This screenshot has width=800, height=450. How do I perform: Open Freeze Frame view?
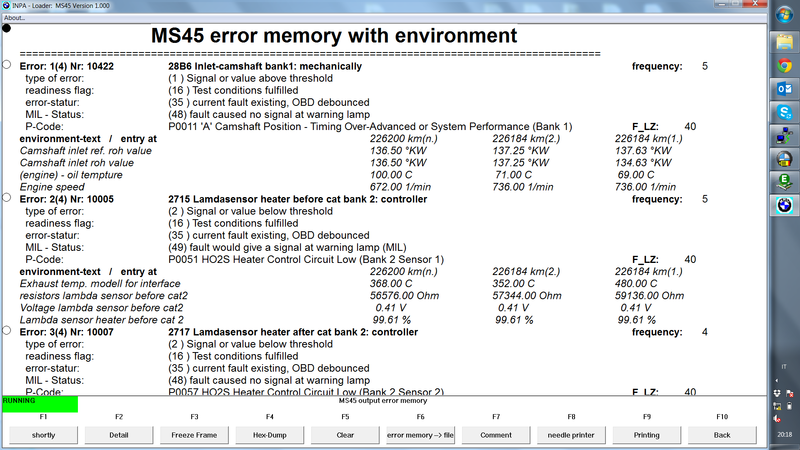[x=194, y=435]
